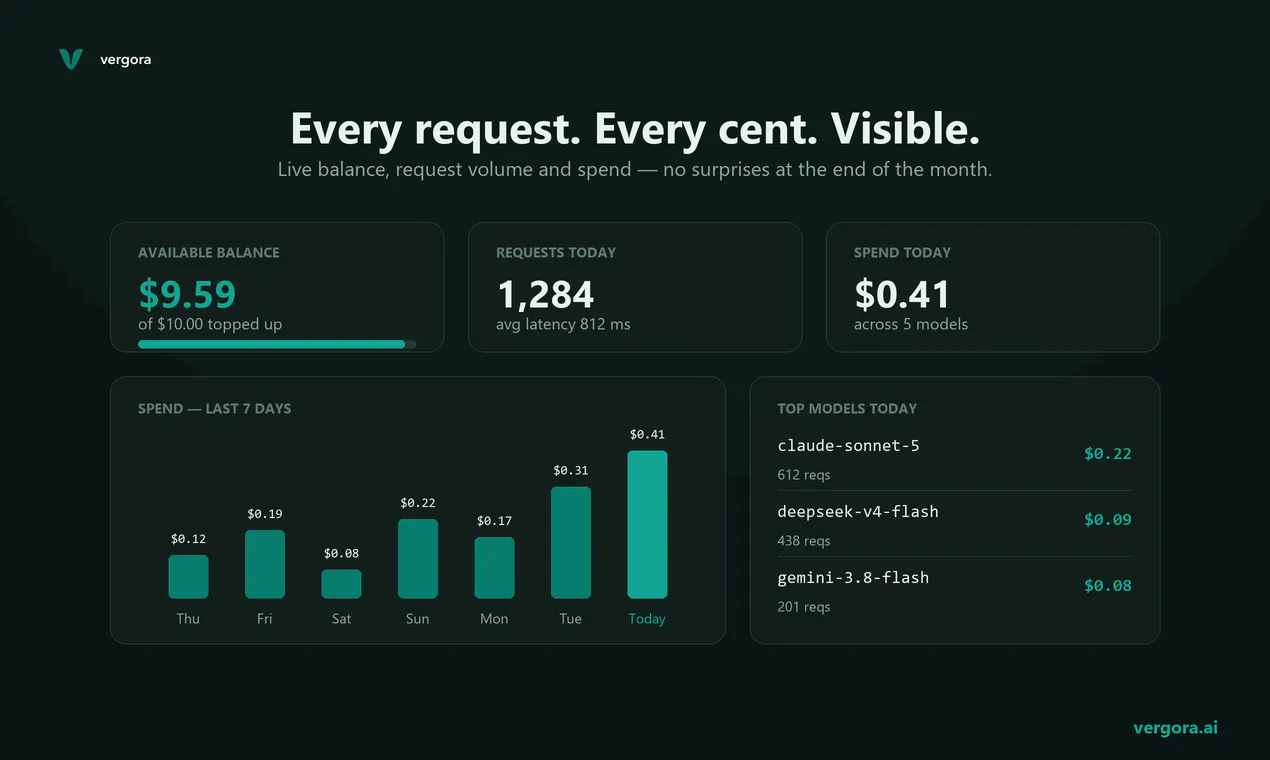Open the vergora.ai link
Viewport: 1270px width, 760px height.
pos(1175,728)
